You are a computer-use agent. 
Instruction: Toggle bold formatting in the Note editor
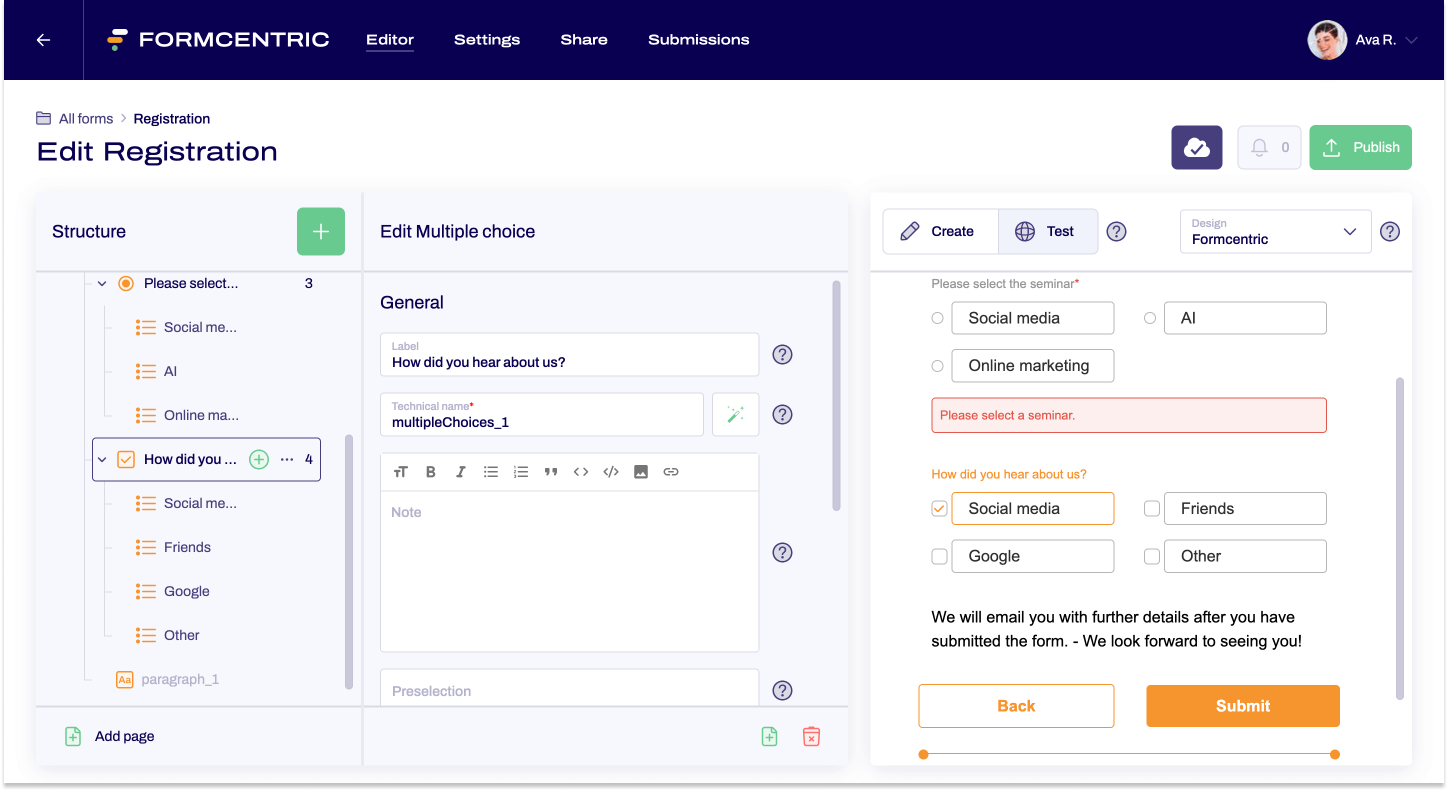pyautogui.click(x=431, y=471)
